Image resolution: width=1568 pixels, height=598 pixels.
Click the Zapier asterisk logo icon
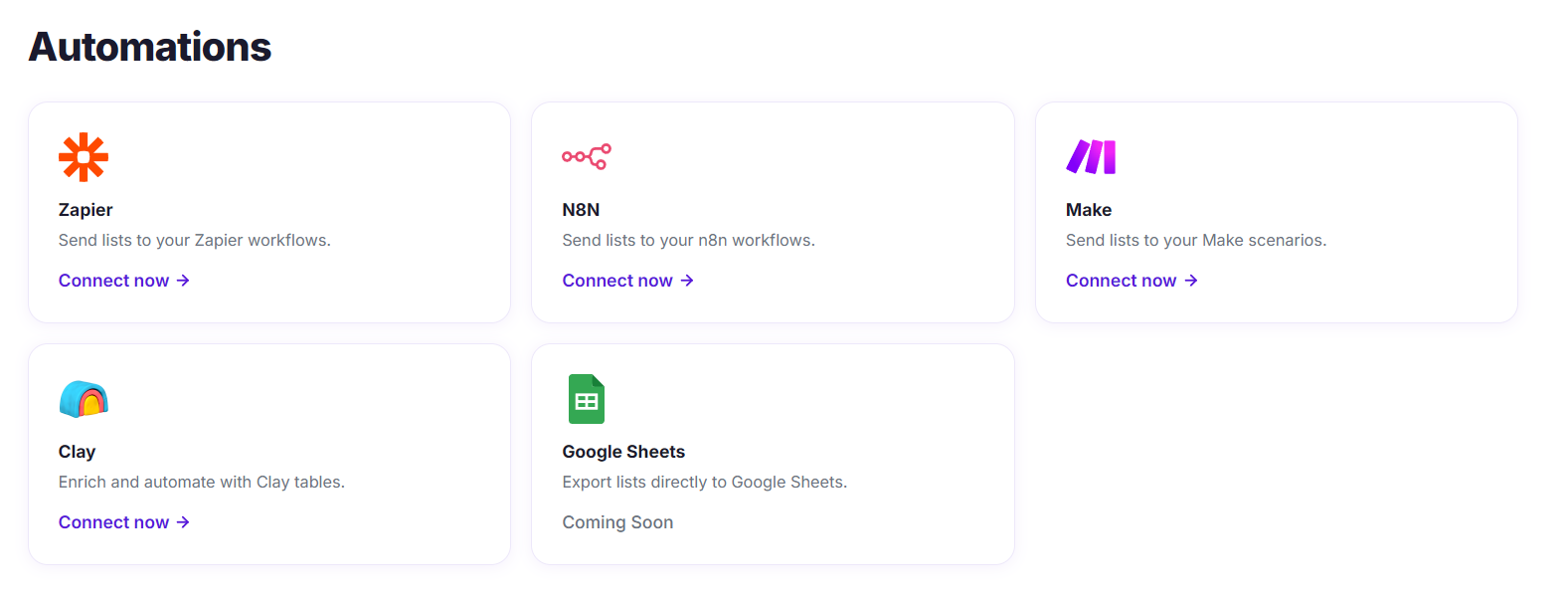pyautogui.click(x=84, y=157)
